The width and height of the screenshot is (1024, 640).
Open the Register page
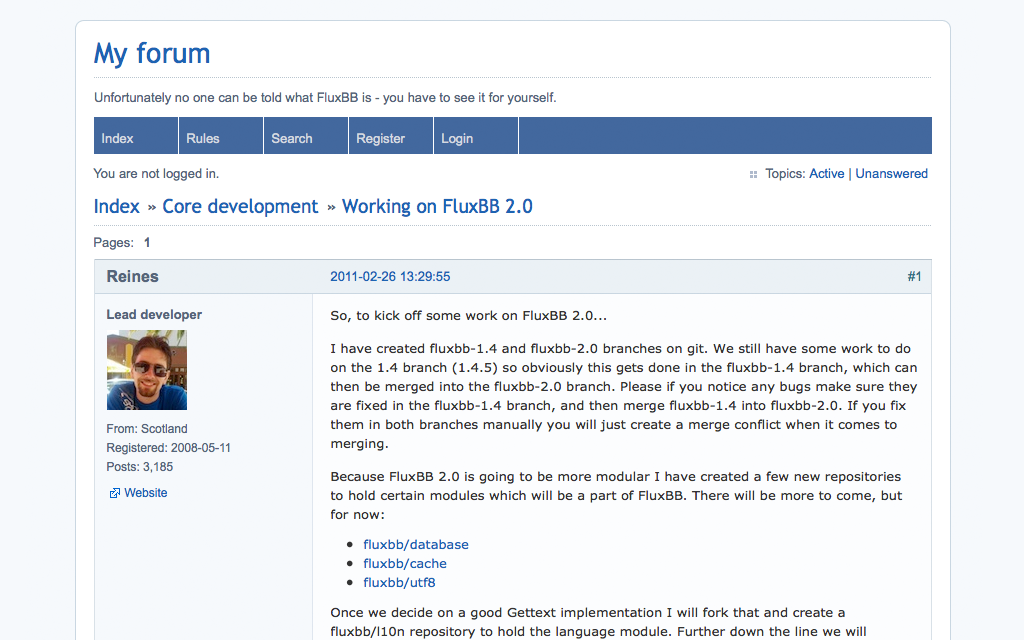pyautogui.click(x=380, y=138)
